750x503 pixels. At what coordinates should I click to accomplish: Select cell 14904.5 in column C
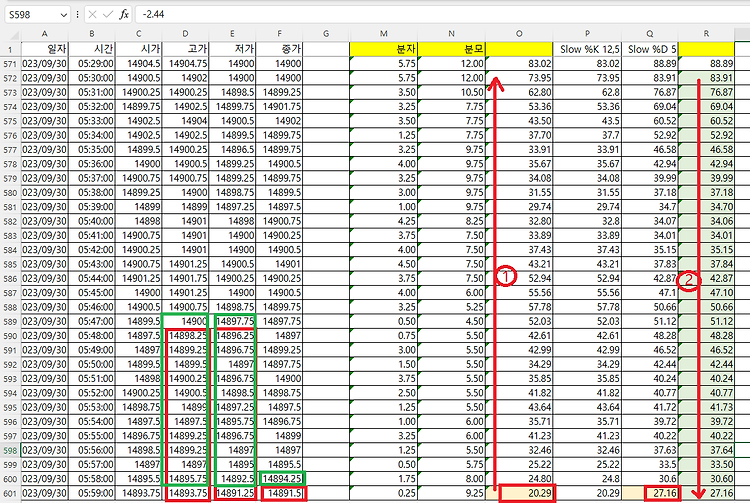138,64
